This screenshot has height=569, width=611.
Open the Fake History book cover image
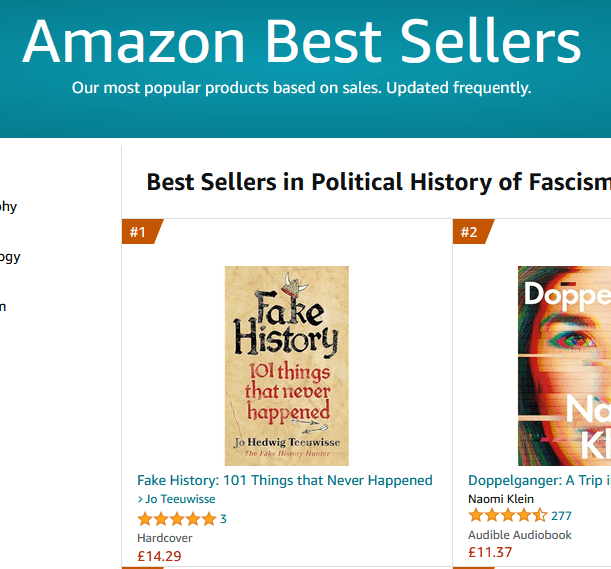(286, 365)
